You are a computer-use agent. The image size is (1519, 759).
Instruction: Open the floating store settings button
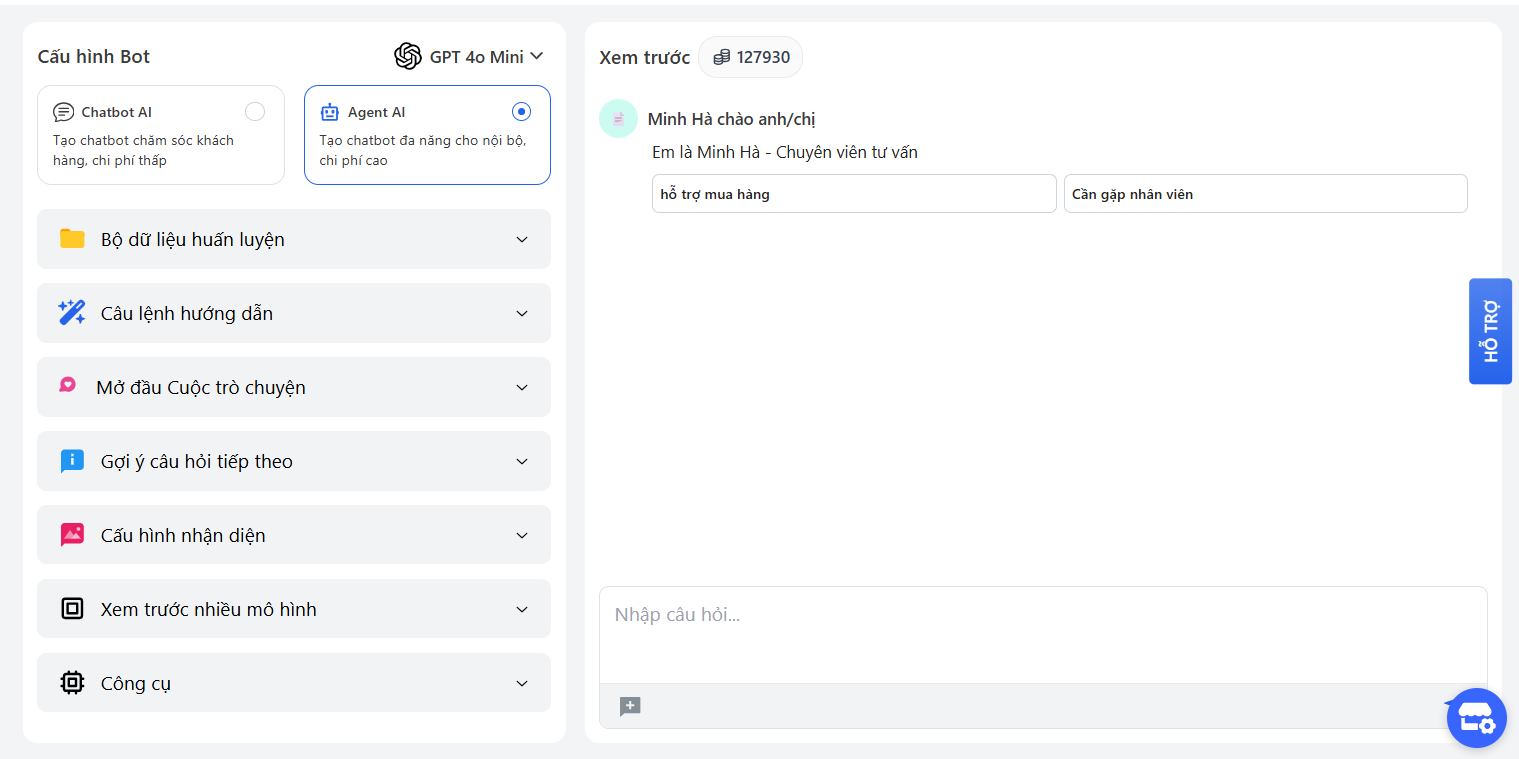pyautogui.click(x=1476, y=718)
